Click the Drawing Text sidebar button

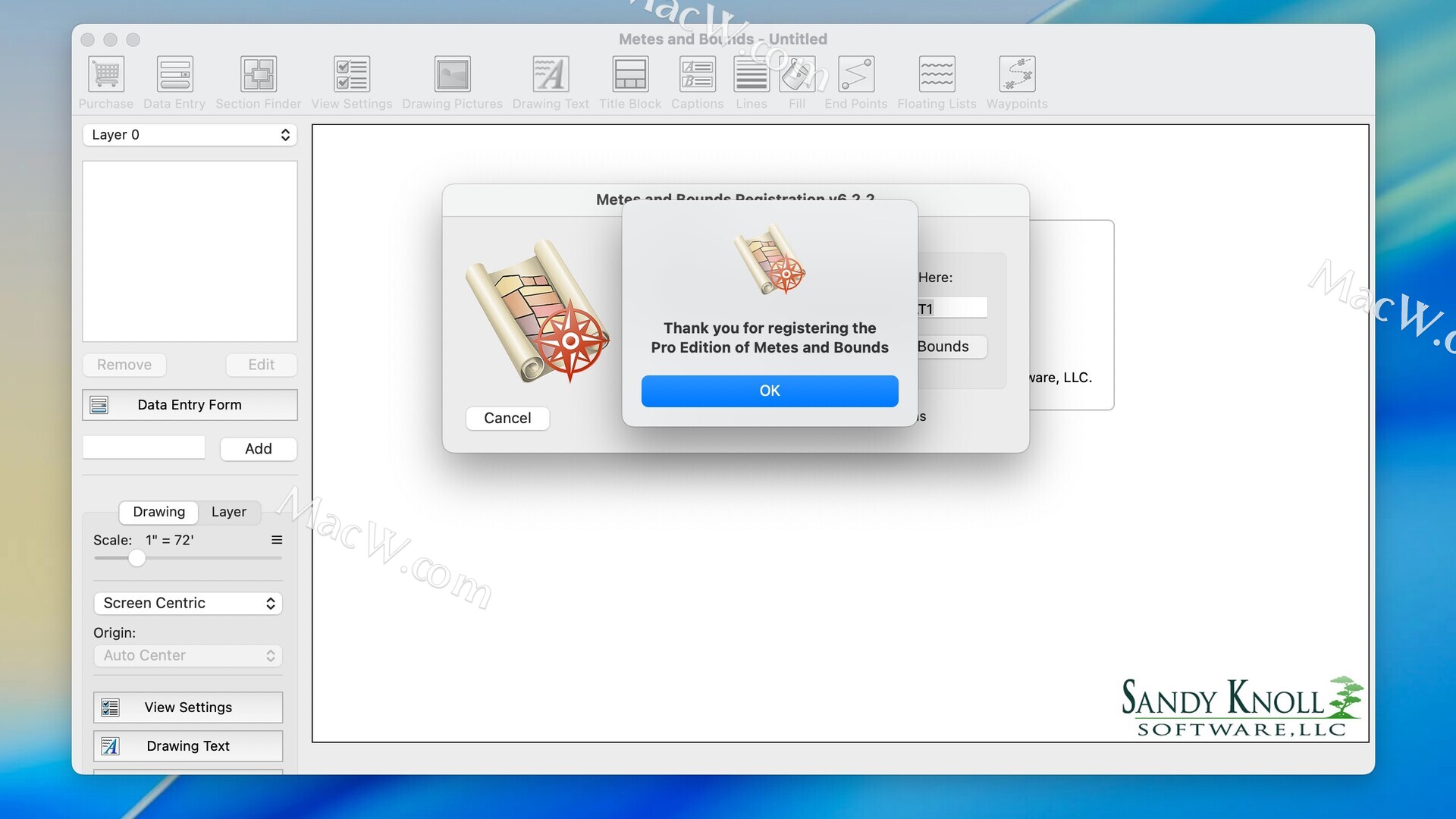click(188, 746)
